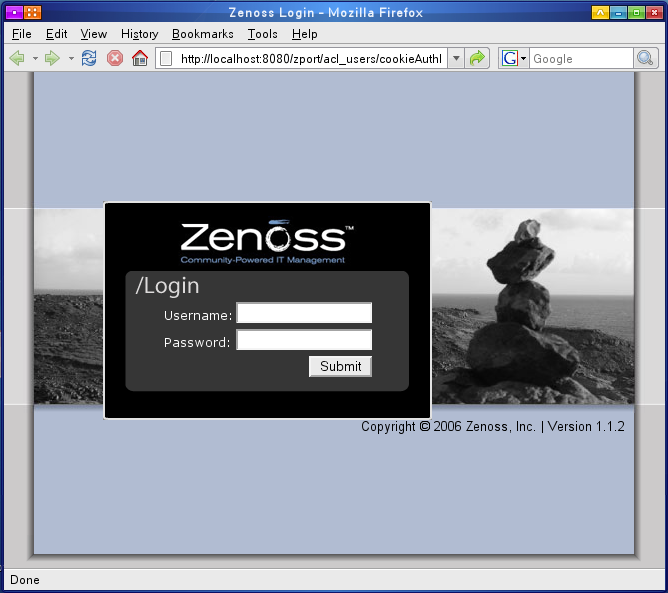Click the Google search engine icon

(510, 58)
